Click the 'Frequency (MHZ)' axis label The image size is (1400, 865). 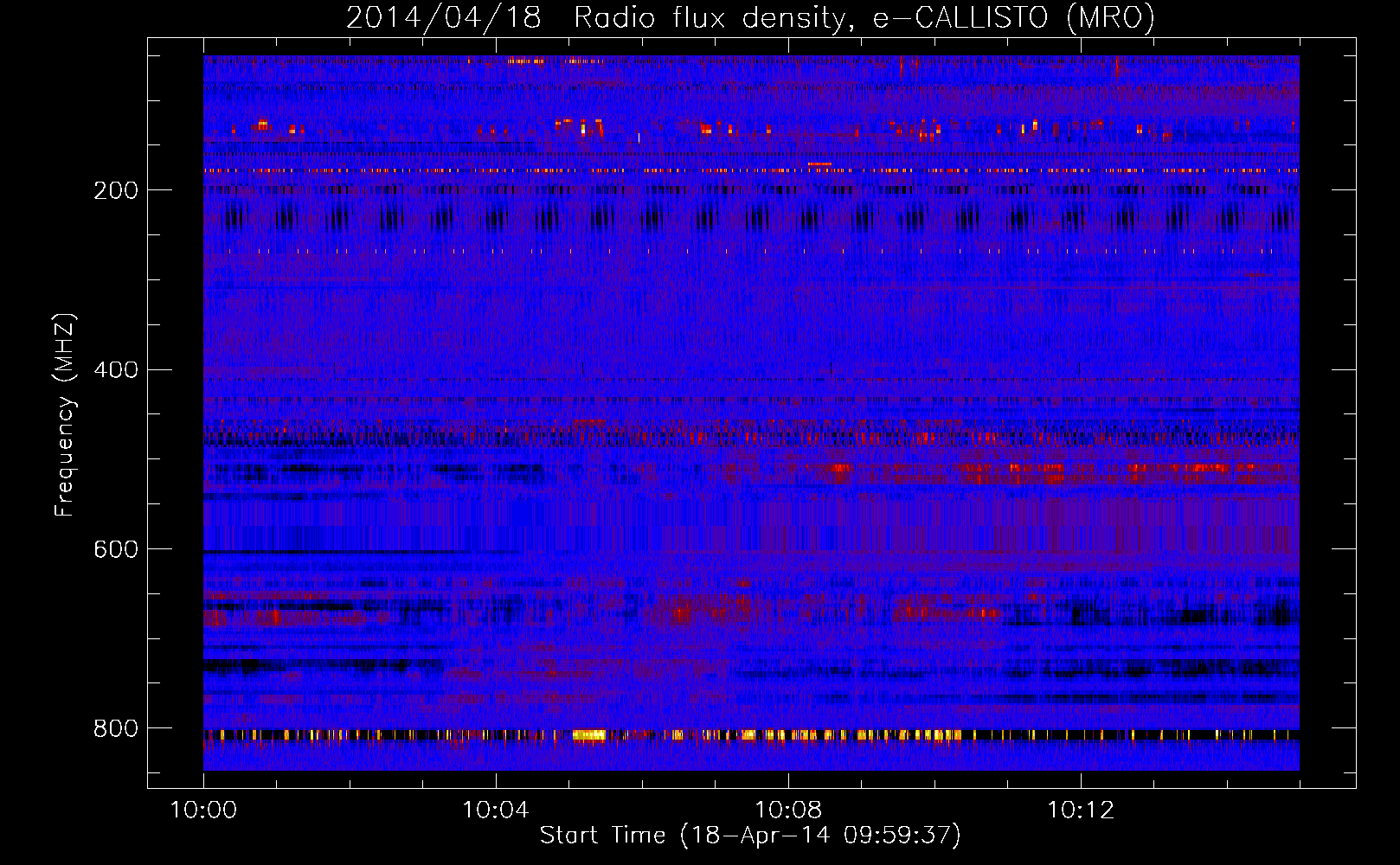tap(65, 414)
